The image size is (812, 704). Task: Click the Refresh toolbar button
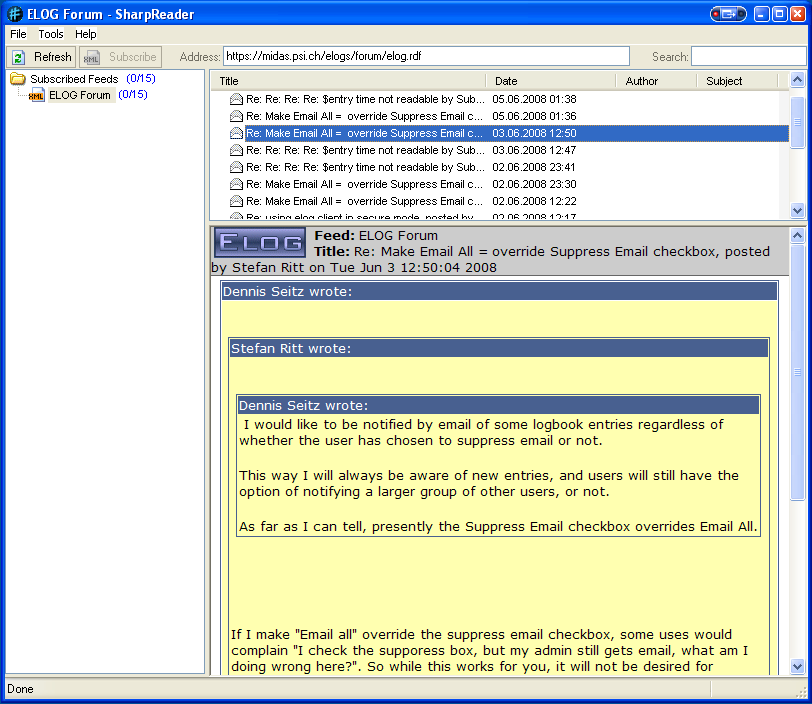[41, 57]
